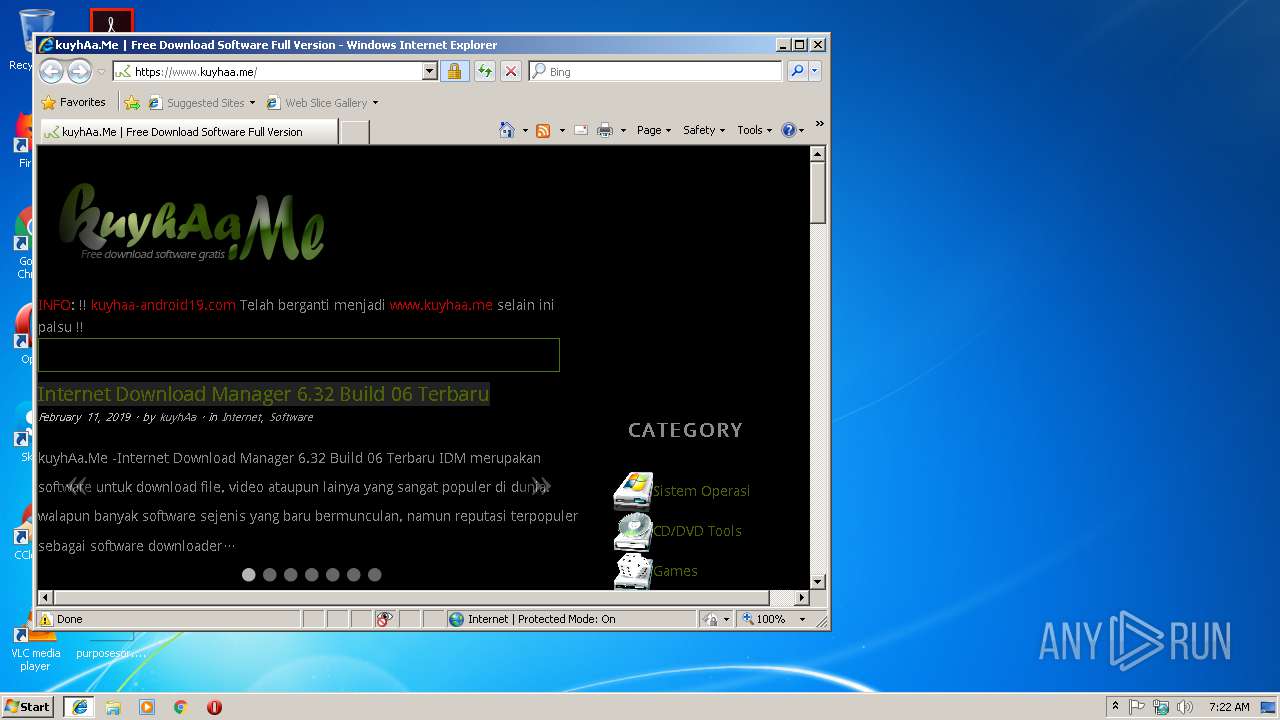Expand Web Slice Gallery dropdown

[x=375, y=103]
